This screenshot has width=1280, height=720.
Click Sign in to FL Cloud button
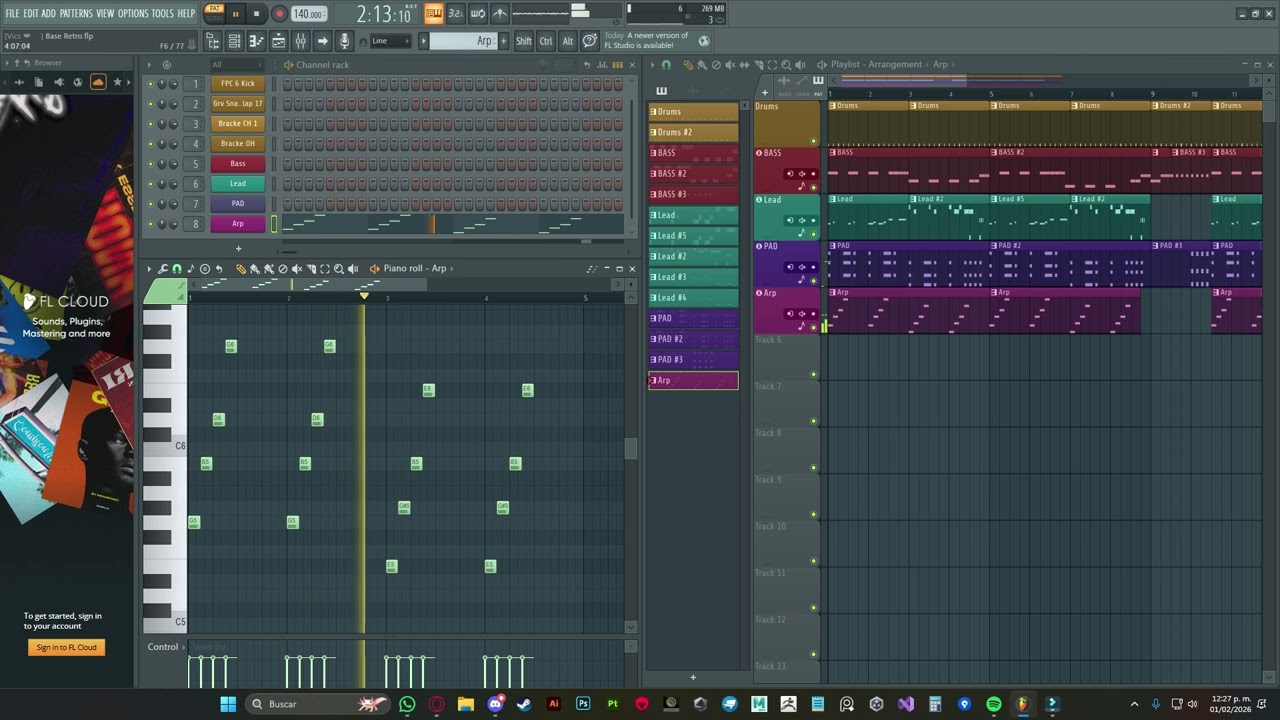coord(66,647)
